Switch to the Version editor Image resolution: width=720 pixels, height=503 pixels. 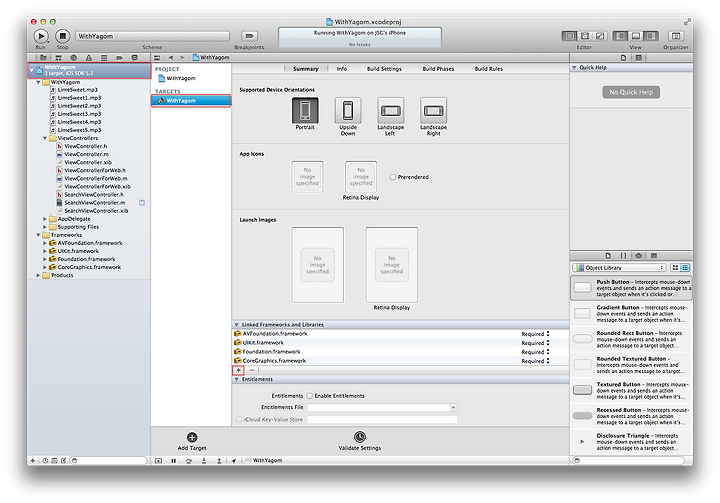(x=600, y=36)
